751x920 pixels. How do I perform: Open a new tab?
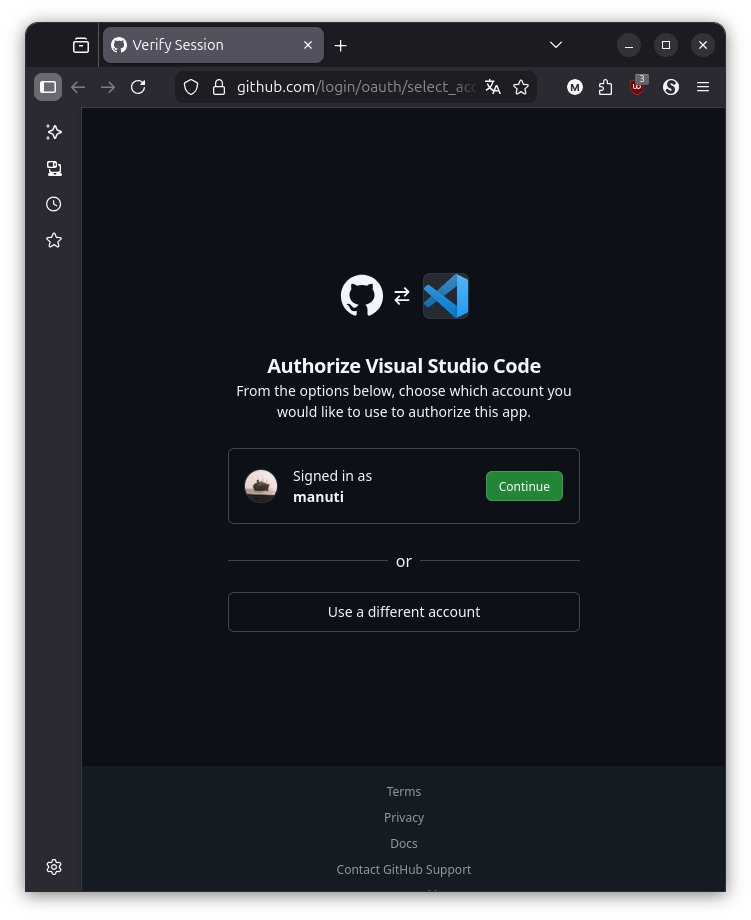click(x=340, y=45)
